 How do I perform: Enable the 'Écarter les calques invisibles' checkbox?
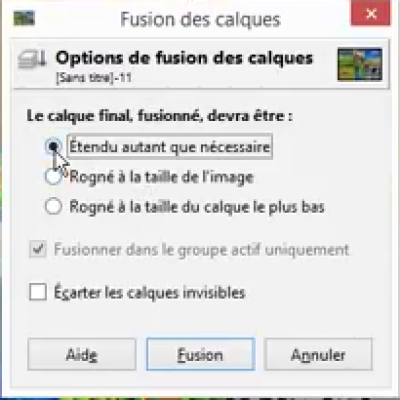(x=38, y=292)
